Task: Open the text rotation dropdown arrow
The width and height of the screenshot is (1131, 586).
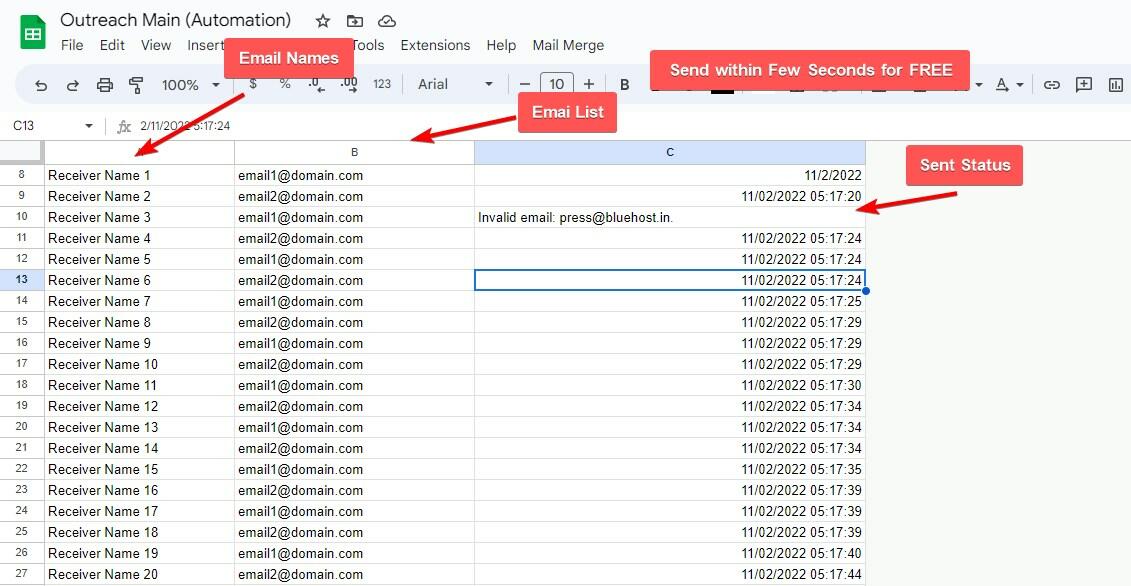Action: coord(1020,85)
